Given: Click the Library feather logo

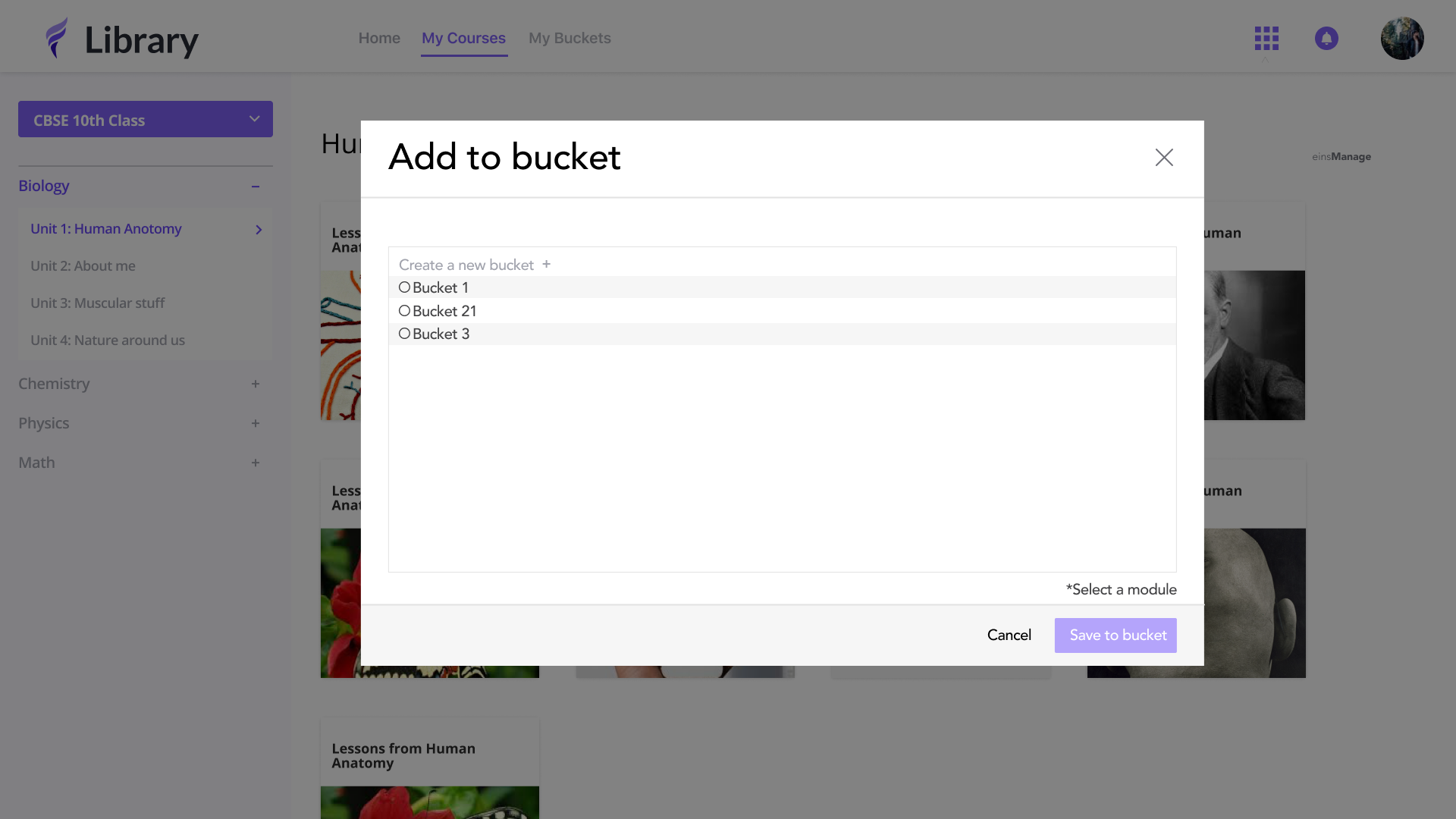Looking at the screenshot, I should point(57,38).
